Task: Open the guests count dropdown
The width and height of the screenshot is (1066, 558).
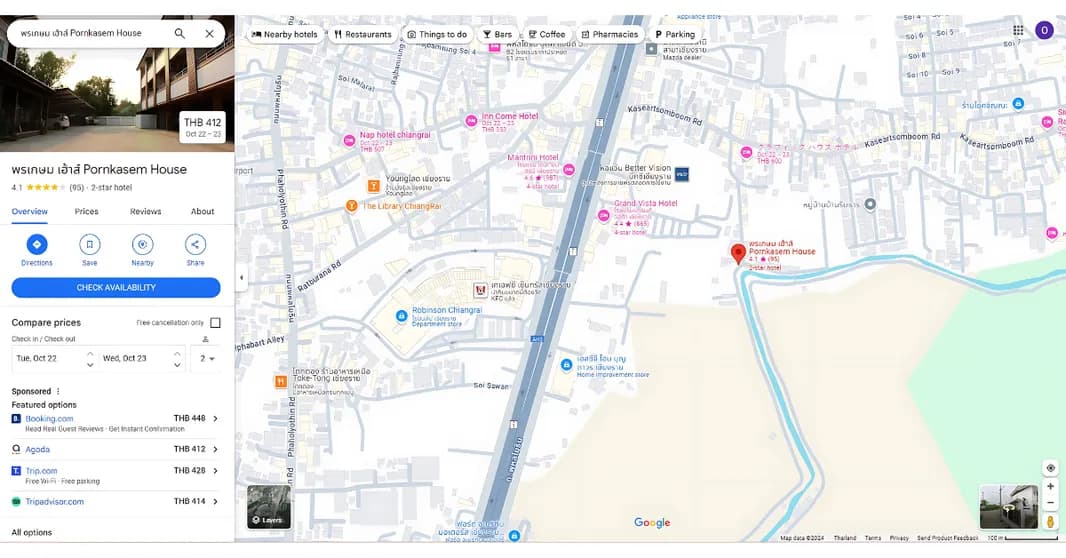Action: [206, 358]
